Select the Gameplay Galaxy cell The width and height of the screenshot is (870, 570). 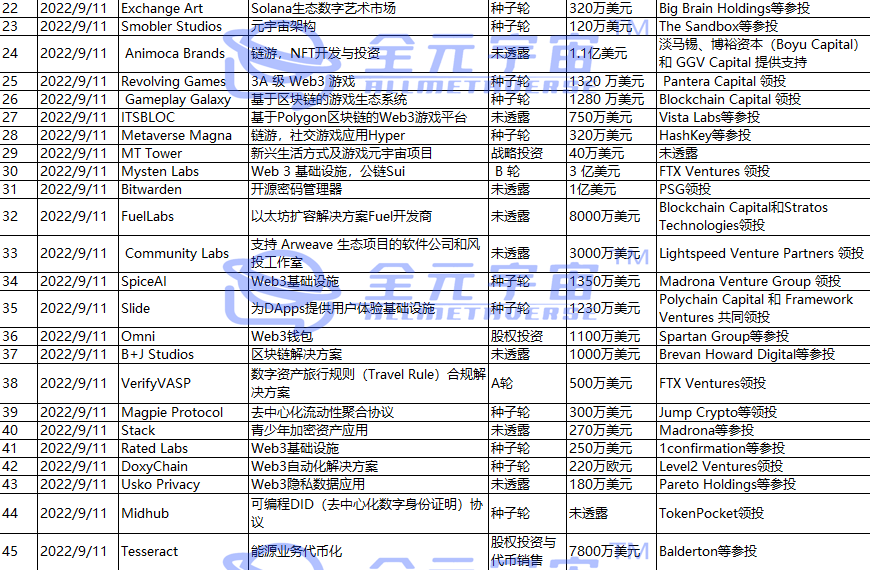click(x=183, y=99)
